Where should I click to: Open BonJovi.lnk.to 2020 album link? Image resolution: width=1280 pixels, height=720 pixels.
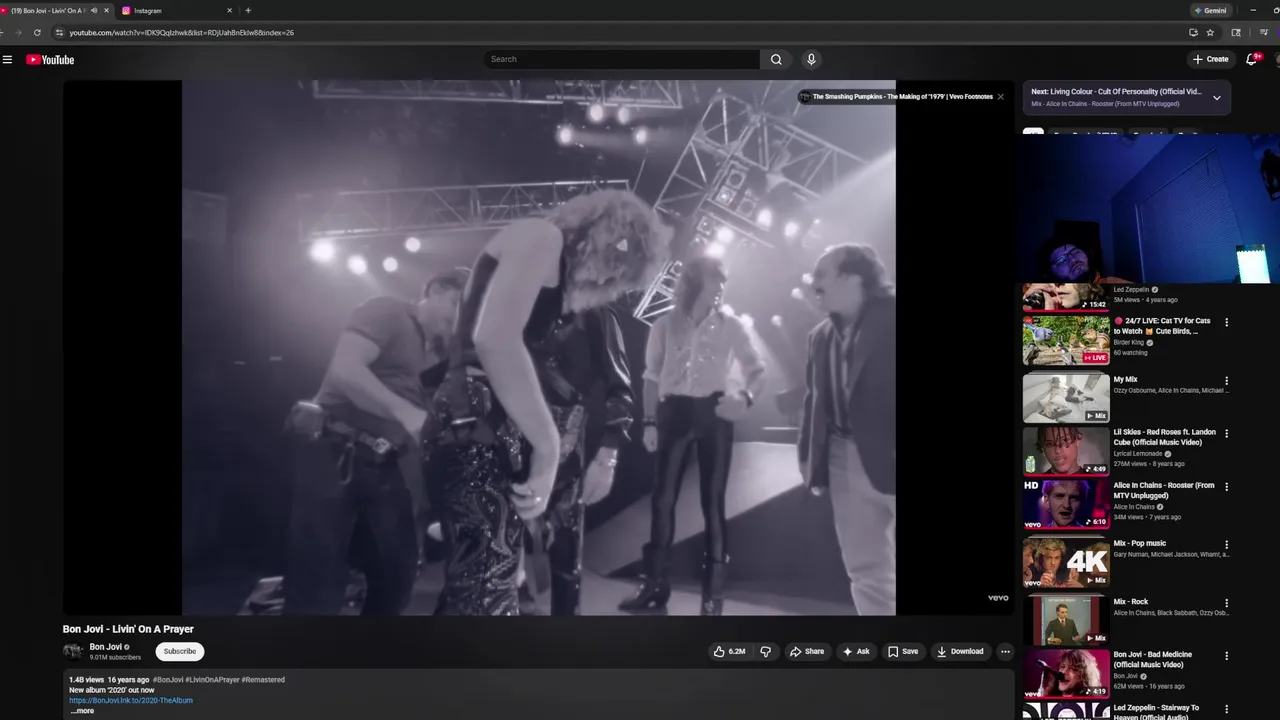131,700
